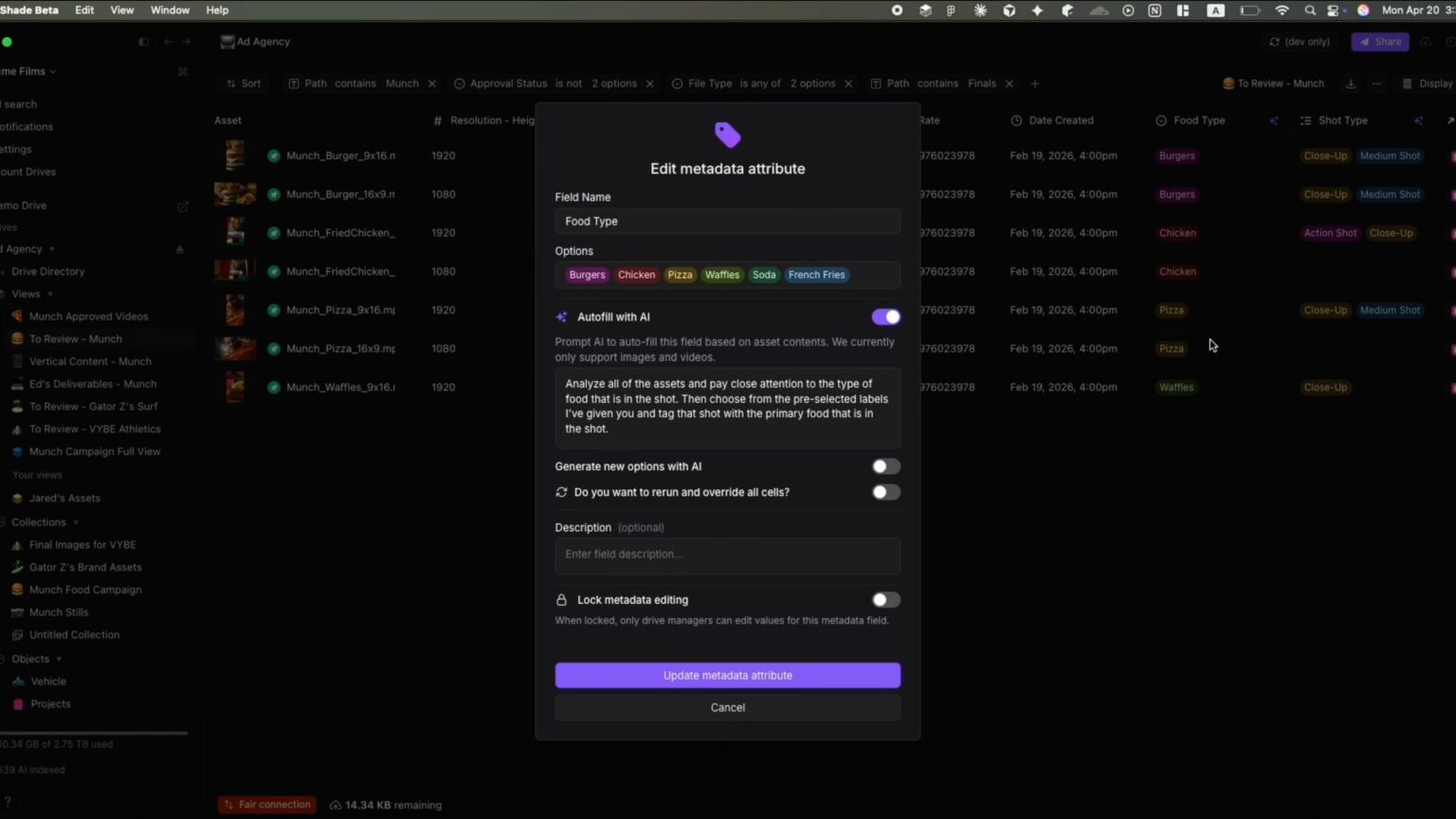Open the Display settings
The width and height of the screenshot is (1456, 819).
1428,83
